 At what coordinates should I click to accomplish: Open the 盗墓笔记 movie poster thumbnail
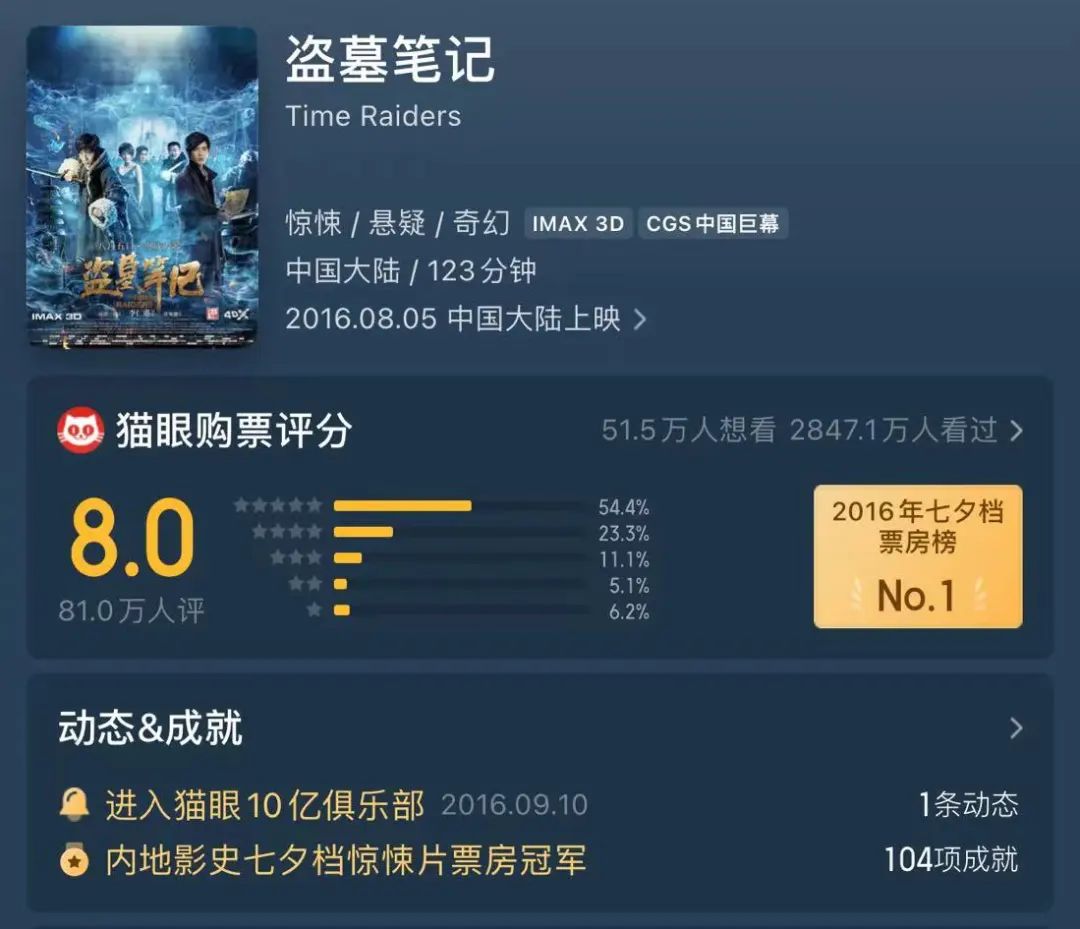(142, 186)
